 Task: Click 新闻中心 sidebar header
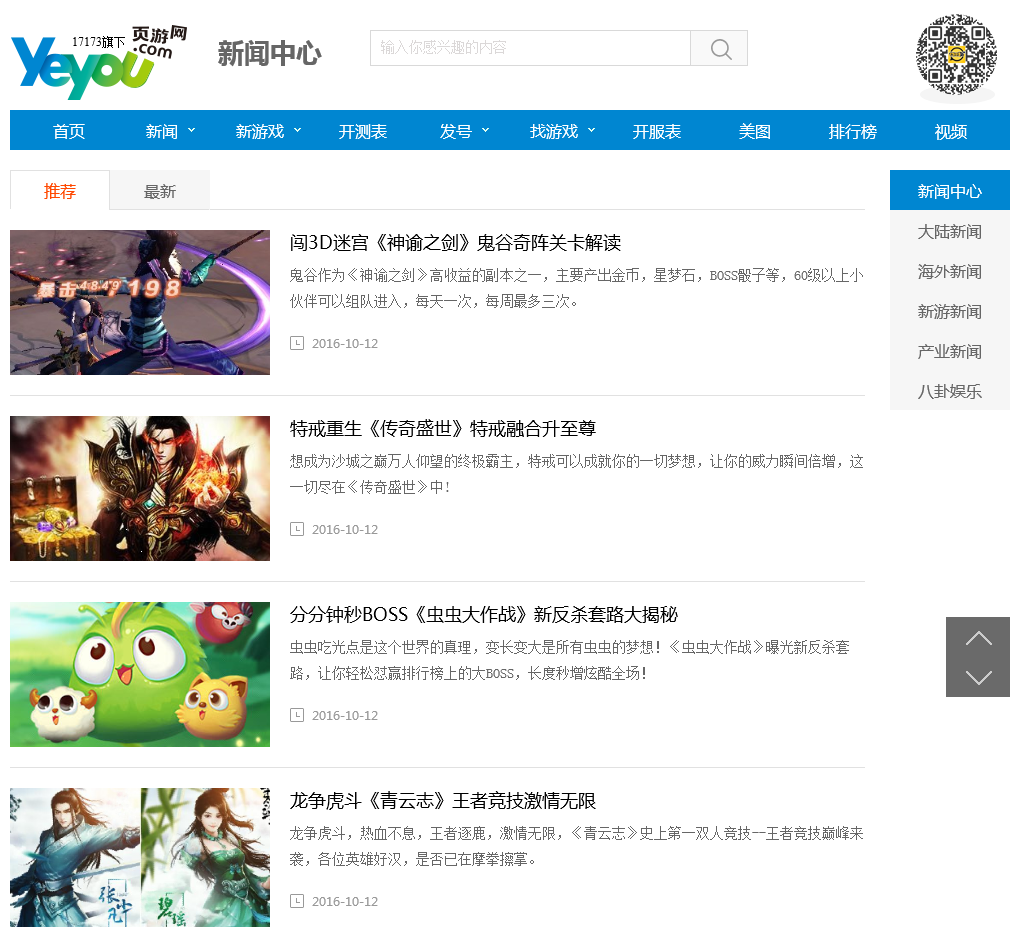tap(949, 191)
